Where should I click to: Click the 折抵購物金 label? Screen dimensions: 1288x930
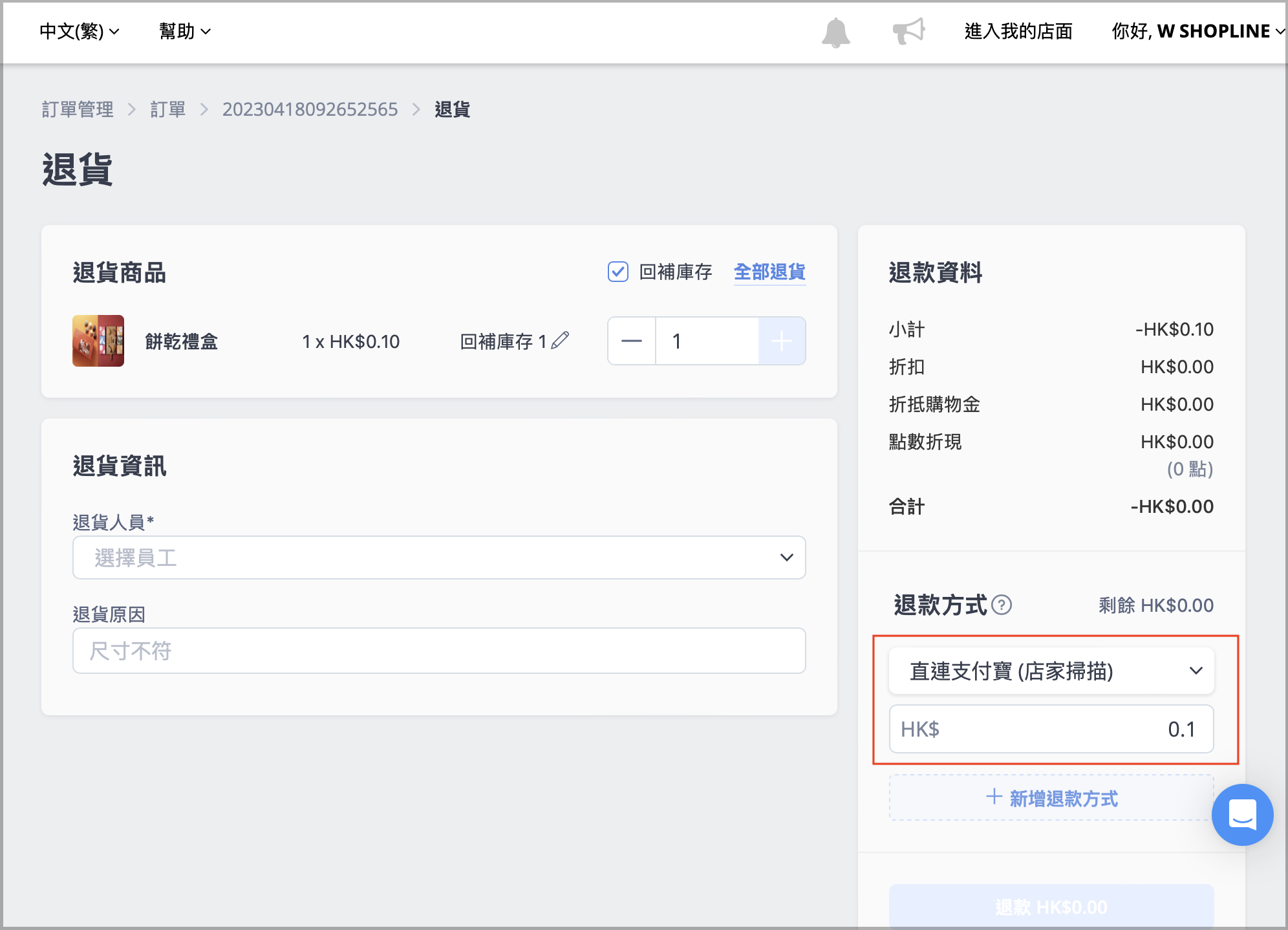934,404
